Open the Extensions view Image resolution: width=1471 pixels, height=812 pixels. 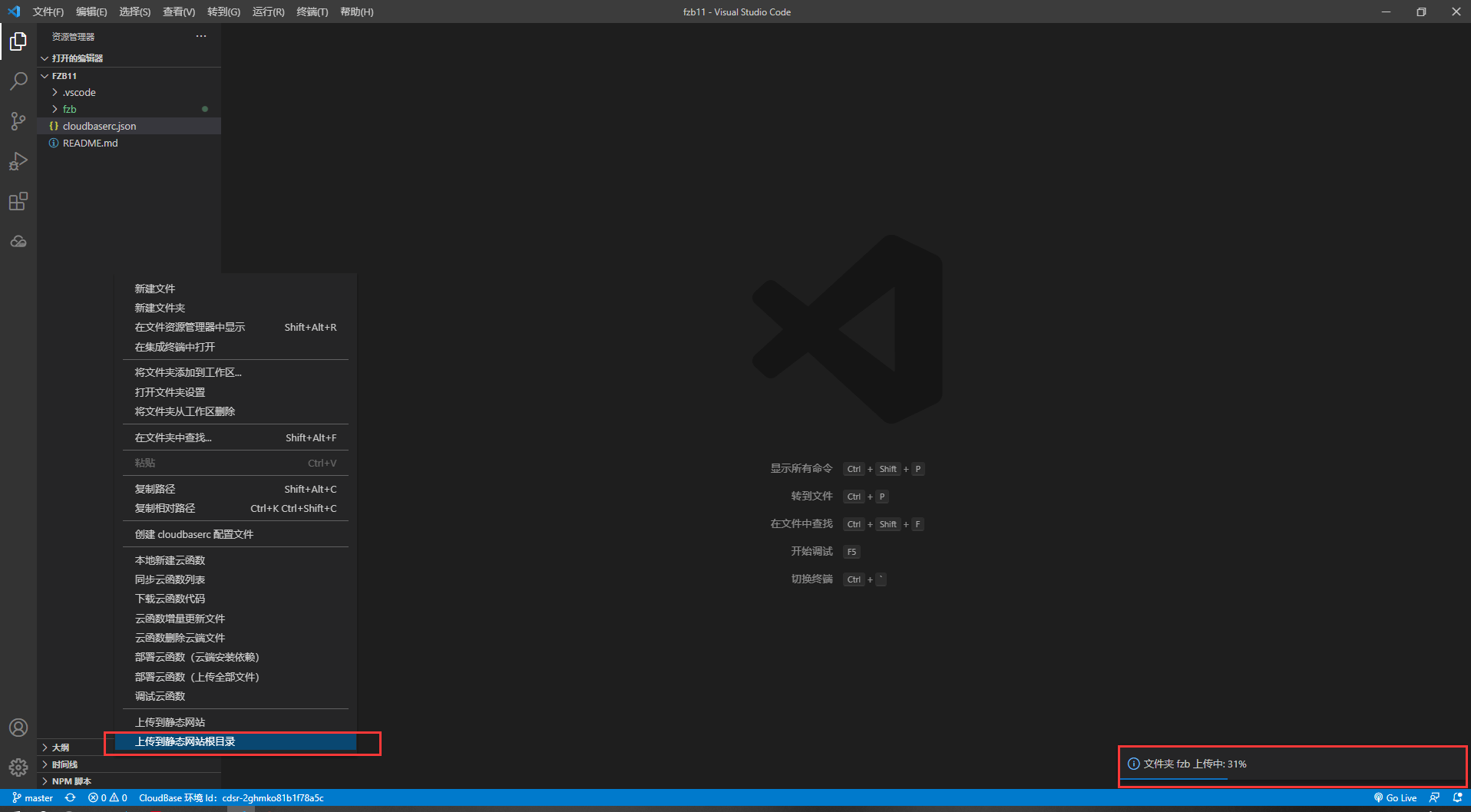click(x=18, y=201)
